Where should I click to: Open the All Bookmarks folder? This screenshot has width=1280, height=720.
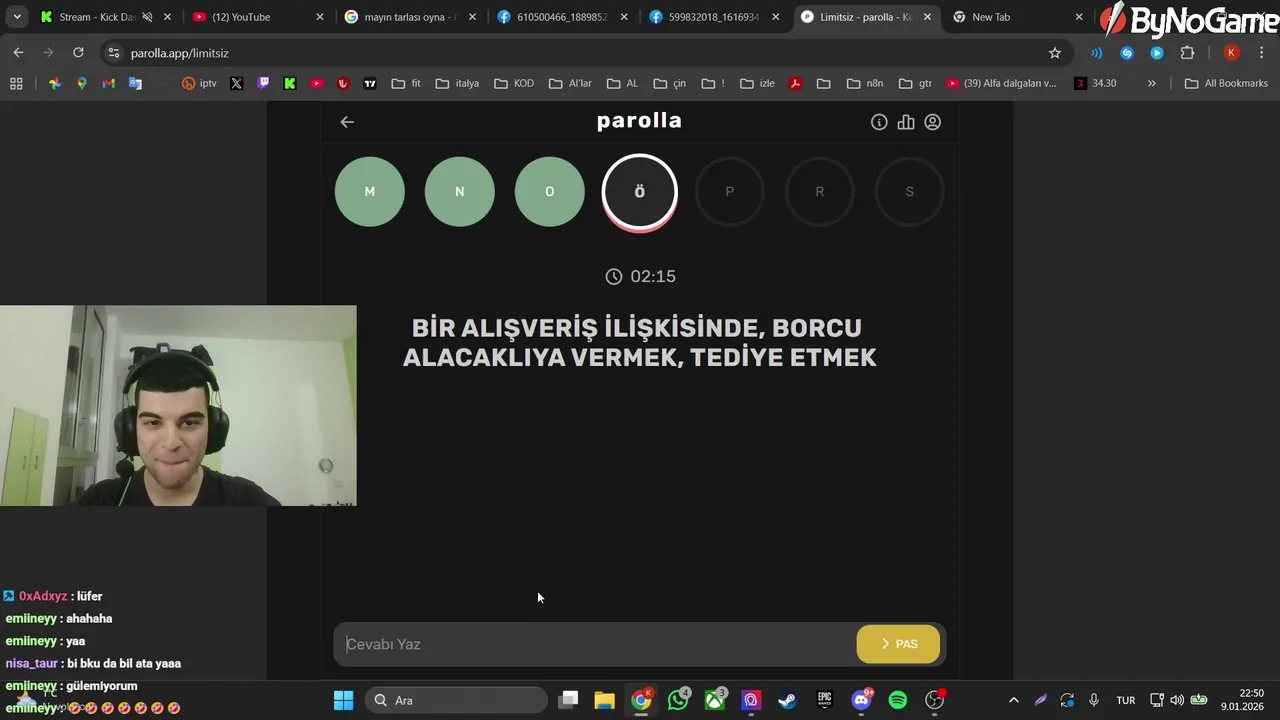(x=1226, y=84)
